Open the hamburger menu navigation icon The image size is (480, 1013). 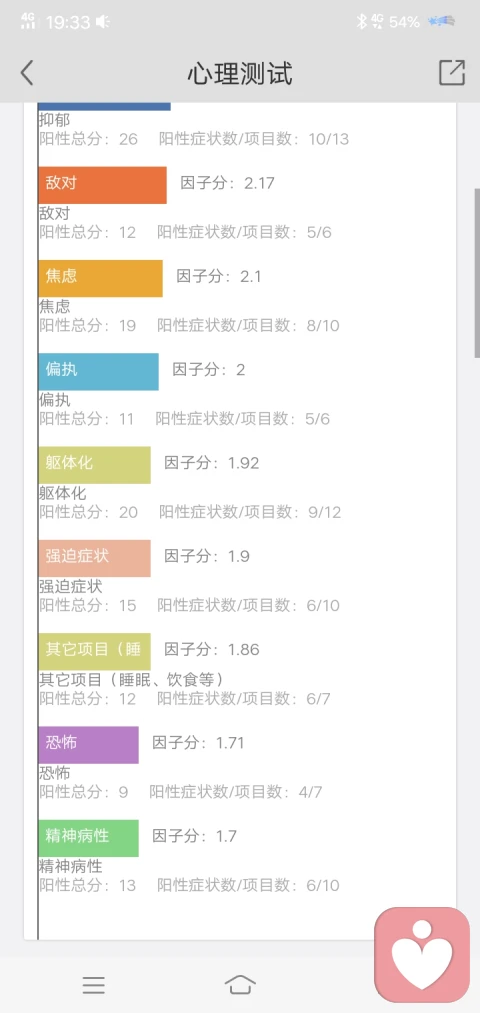coord(94,985)
